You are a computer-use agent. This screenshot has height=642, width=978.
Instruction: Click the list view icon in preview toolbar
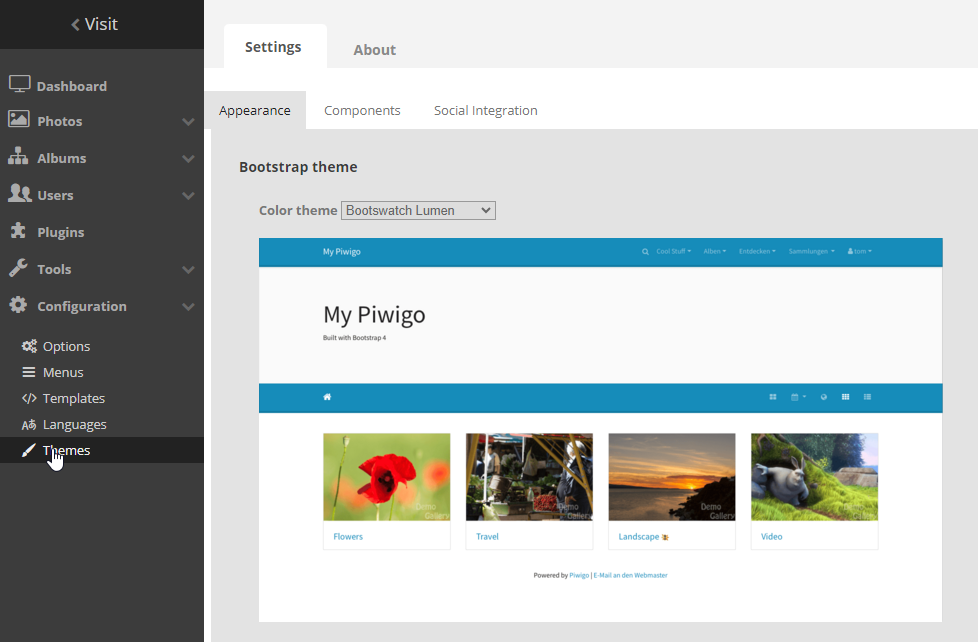pyautogui.click(x=867, y=397)
